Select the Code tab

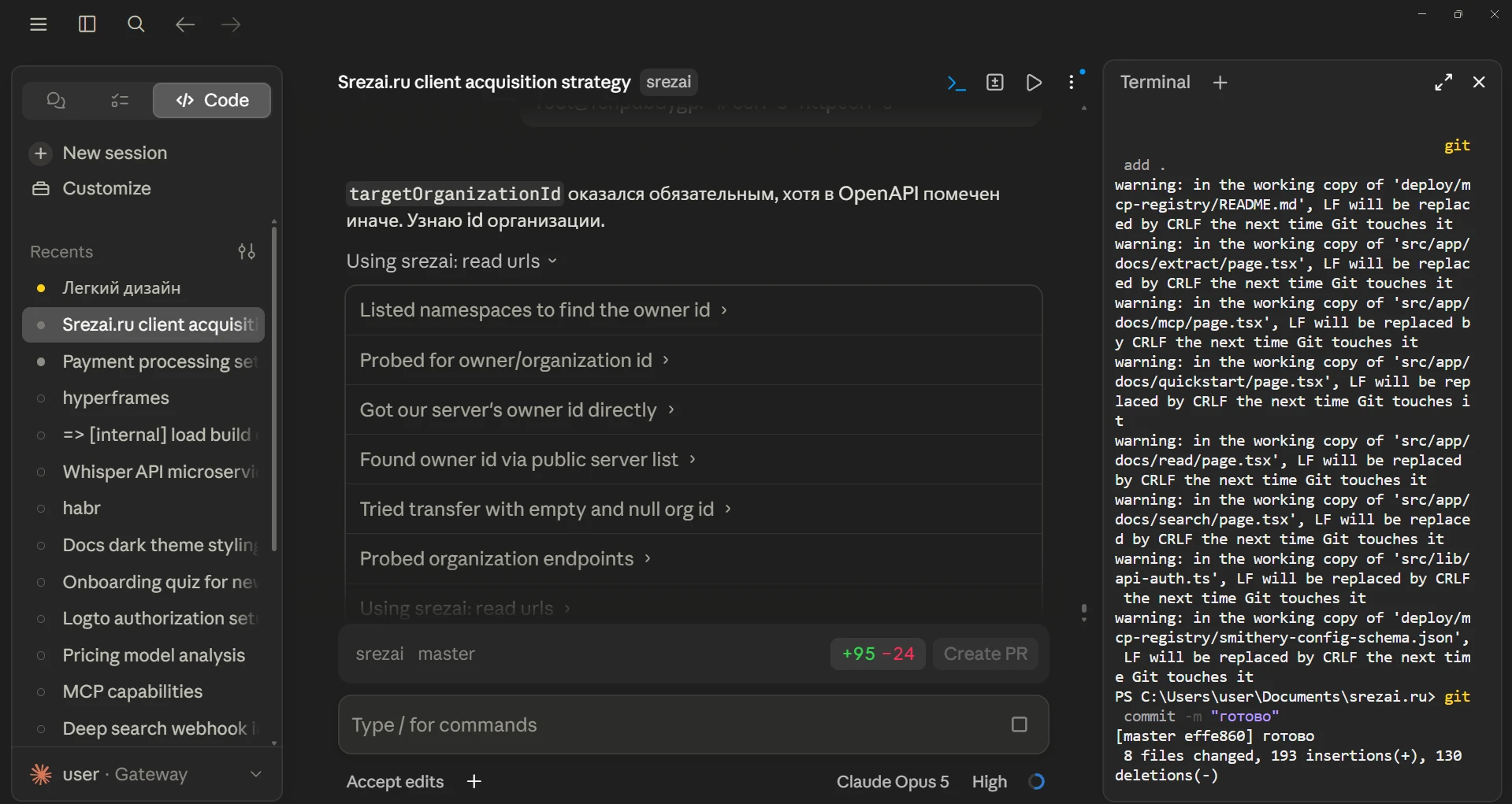click(212, 100)
